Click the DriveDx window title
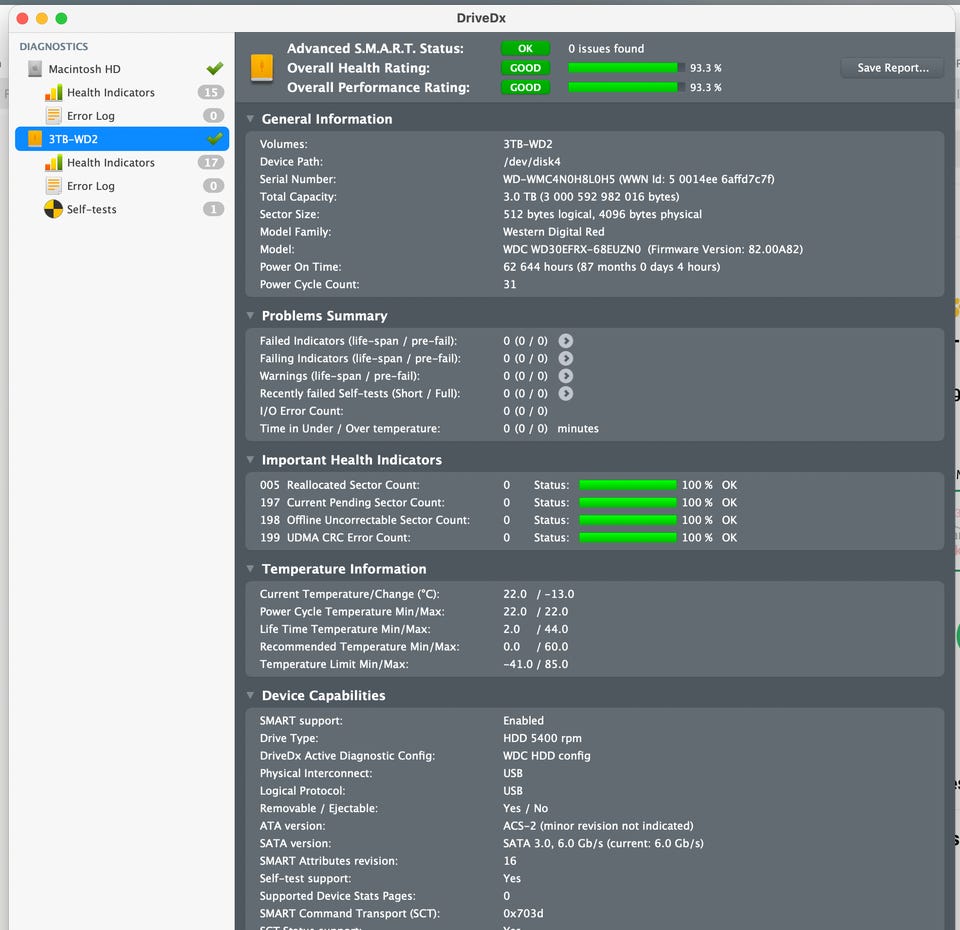Viewport: 960px width, 930px height. click(x=481, y=18)
